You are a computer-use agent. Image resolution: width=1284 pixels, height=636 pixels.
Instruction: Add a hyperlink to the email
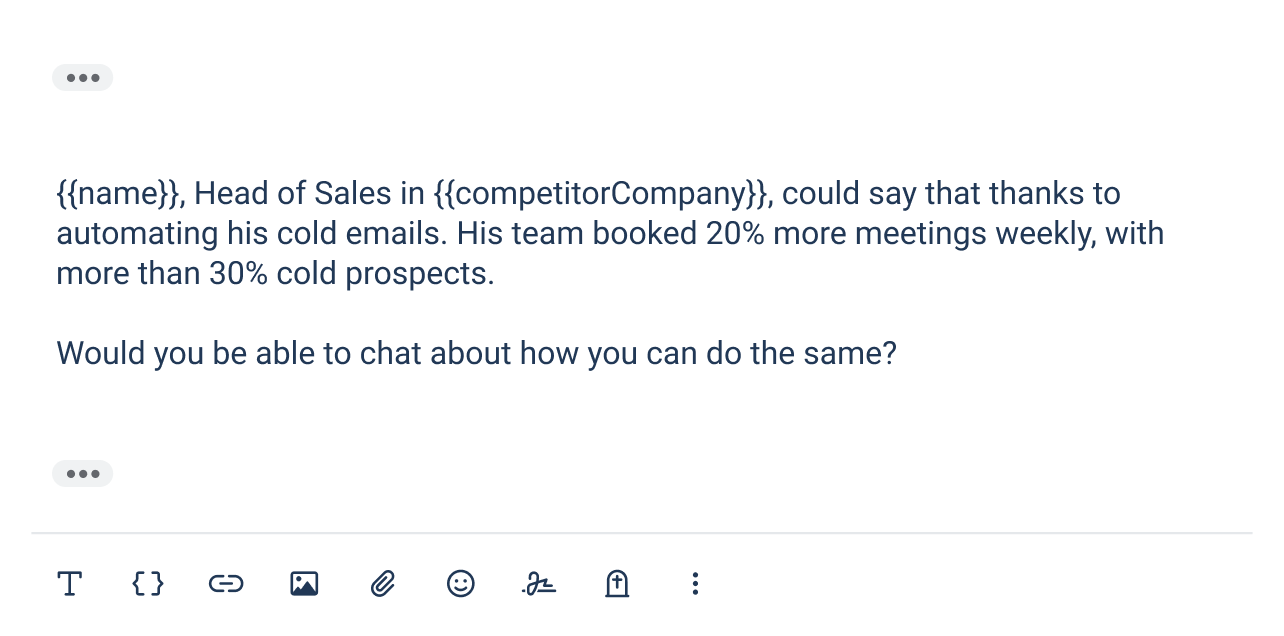[x=226, y=584]
